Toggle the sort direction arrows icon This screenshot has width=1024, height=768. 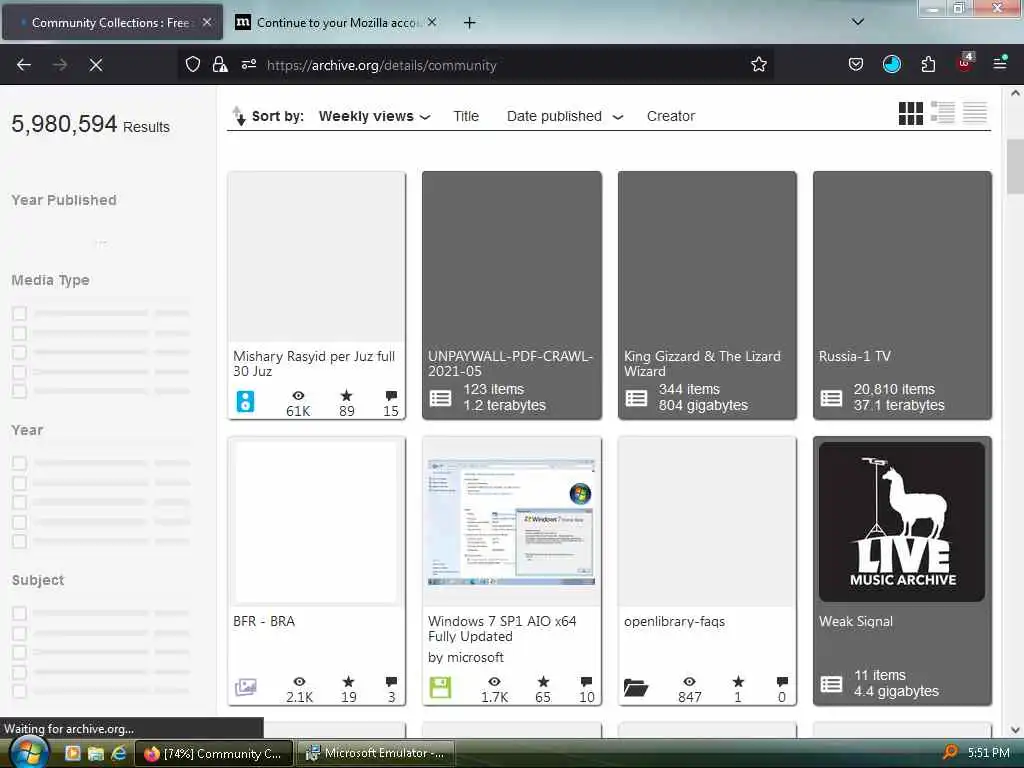click(239, 116)
